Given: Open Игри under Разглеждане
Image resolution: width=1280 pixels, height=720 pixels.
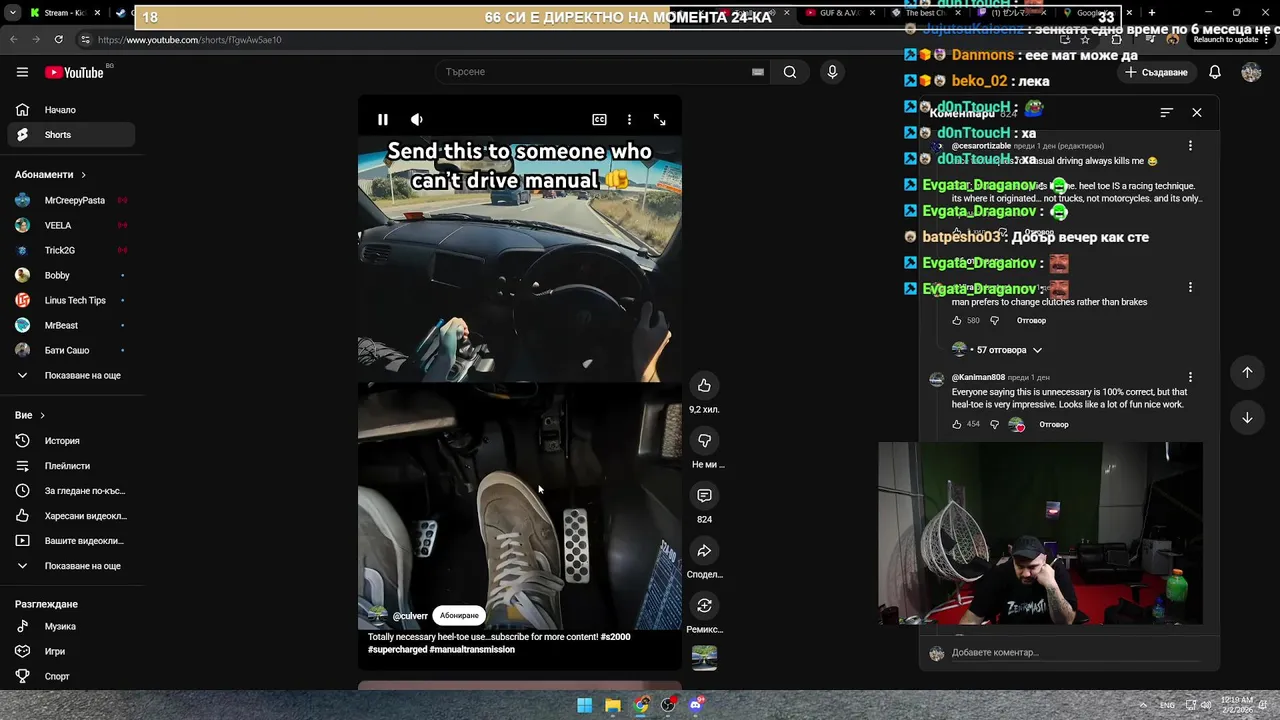Looking at the screenshot, I should coord(70,651).
